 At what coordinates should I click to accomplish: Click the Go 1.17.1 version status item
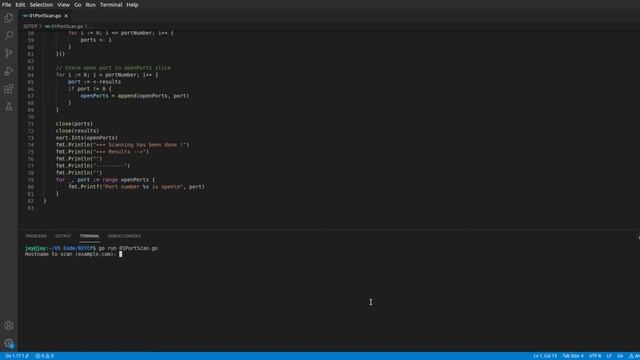point(16,356)
